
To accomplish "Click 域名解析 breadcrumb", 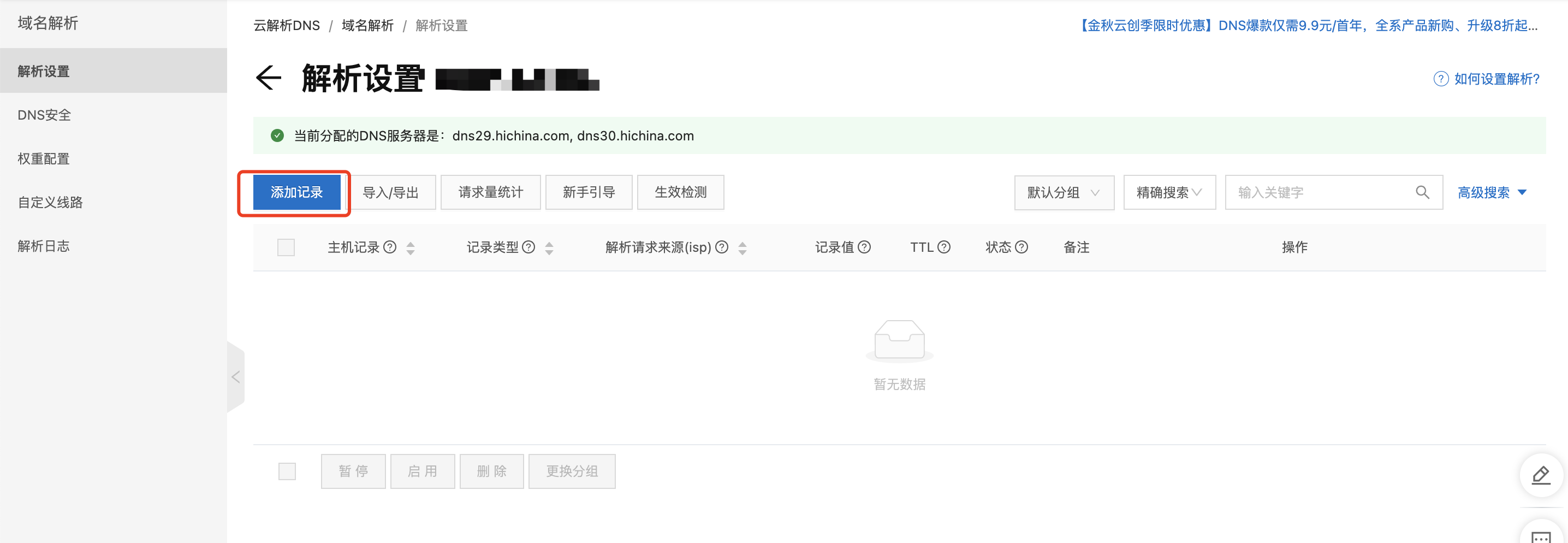I will pos(367,26).
